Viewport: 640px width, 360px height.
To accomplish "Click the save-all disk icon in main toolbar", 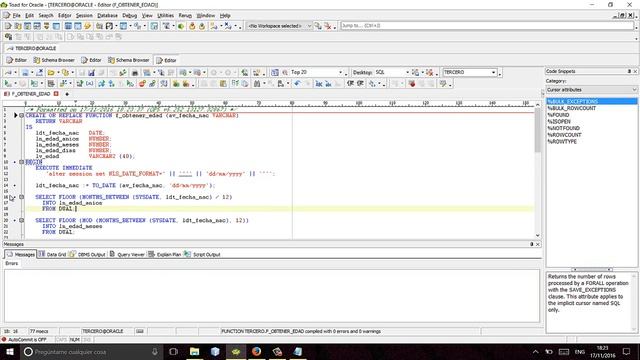I will pos(109,26).
